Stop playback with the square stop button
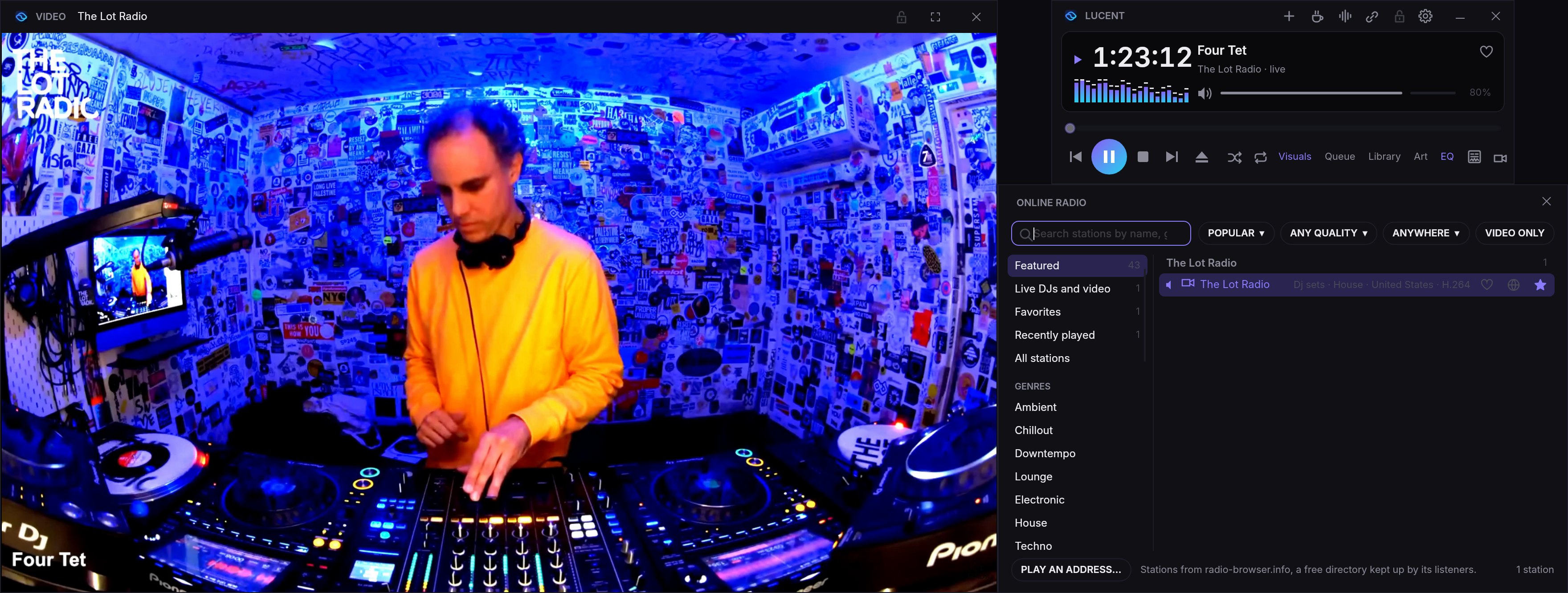 point(1143,157)
